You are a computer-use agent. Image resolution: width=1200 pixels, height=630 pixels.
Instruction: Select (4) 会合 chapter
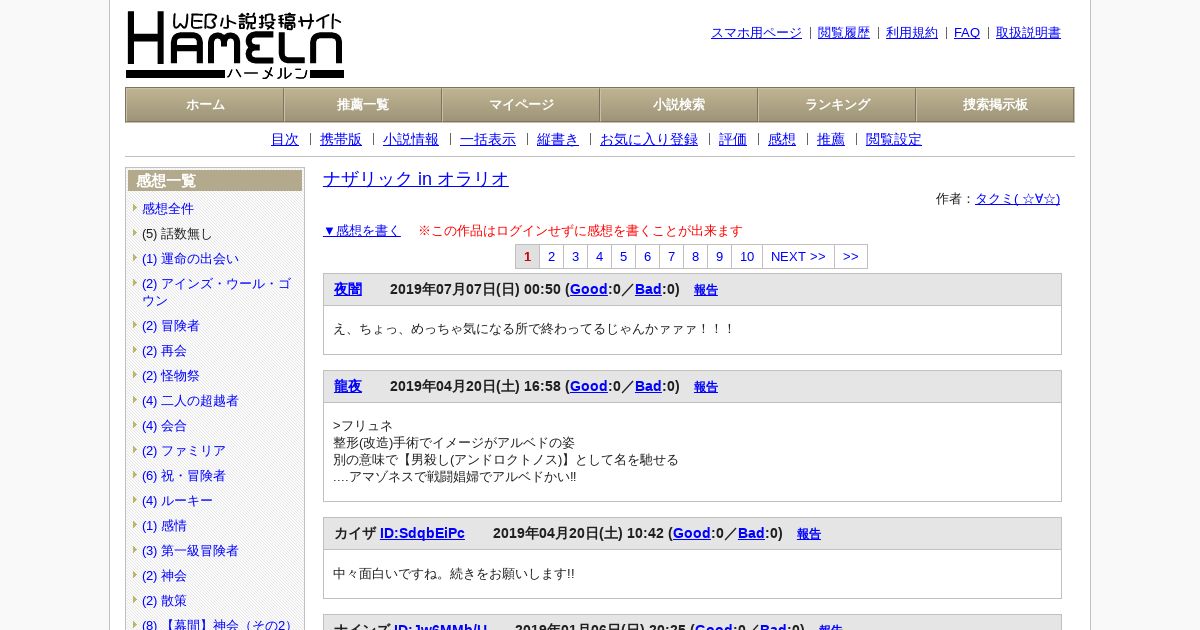click(164, 426)
